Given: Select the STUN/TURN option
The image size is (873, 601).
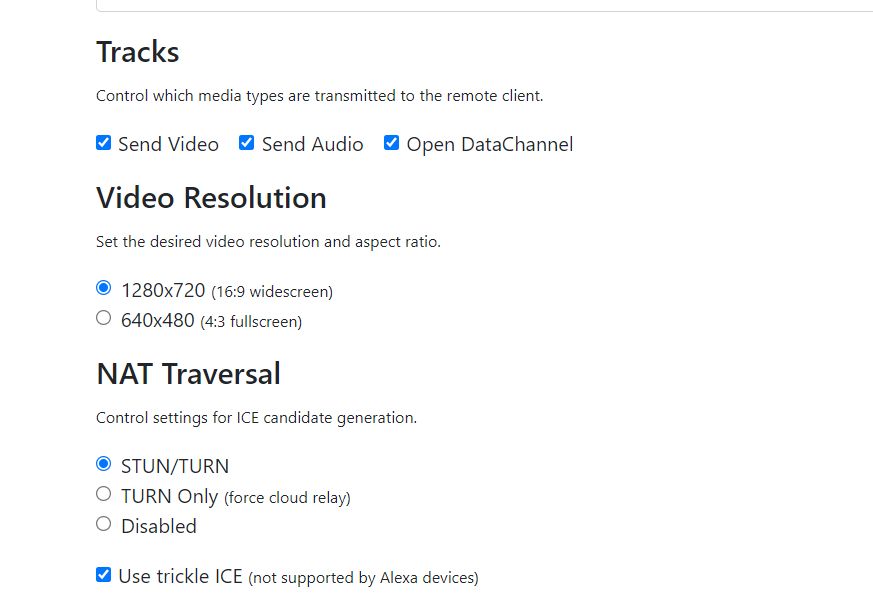Looking at the screenshot, I should pyautogui.click(x=103, y=463).
